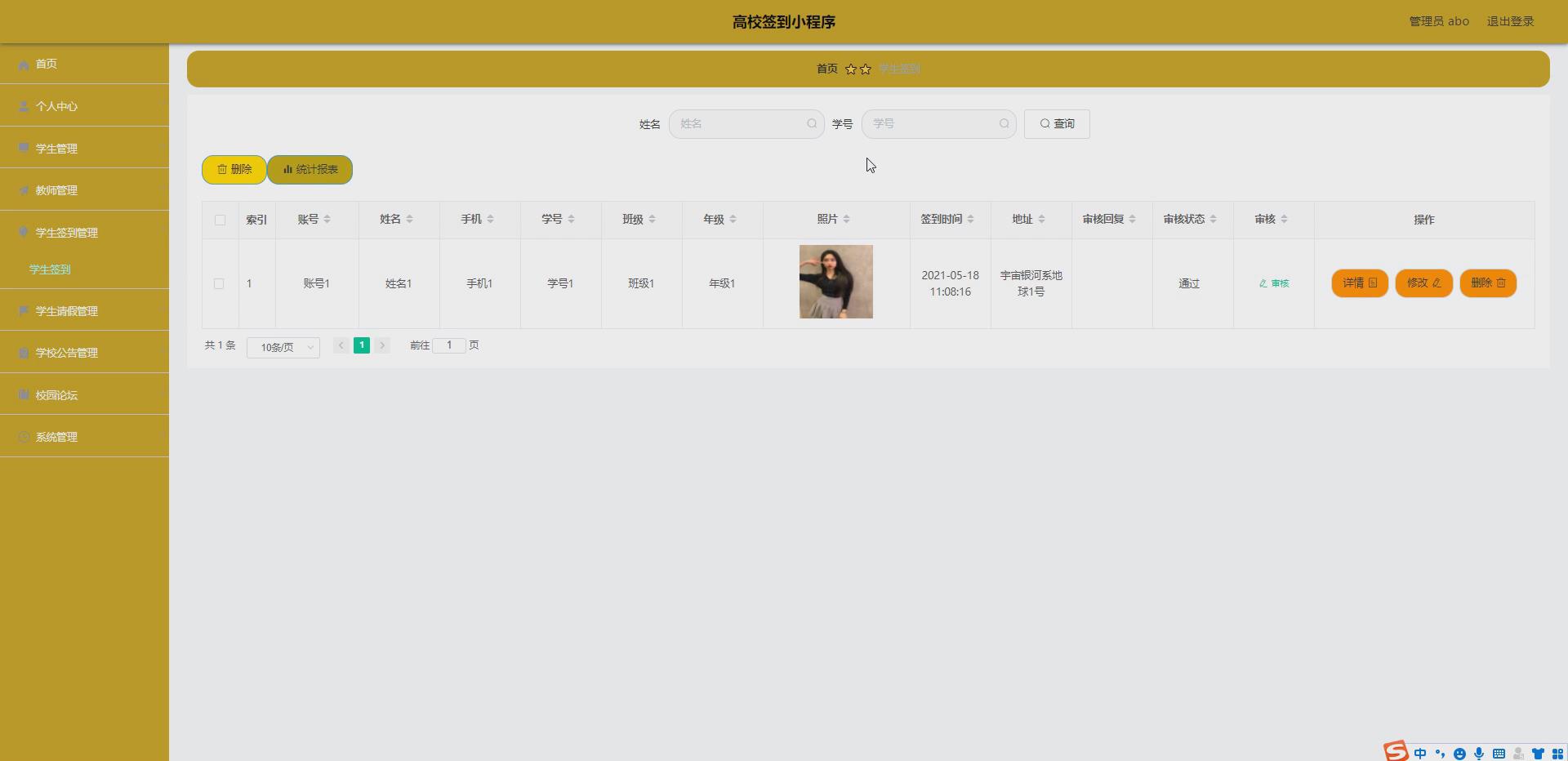Open 首页 in the sidebar

[x=84, y=64]
